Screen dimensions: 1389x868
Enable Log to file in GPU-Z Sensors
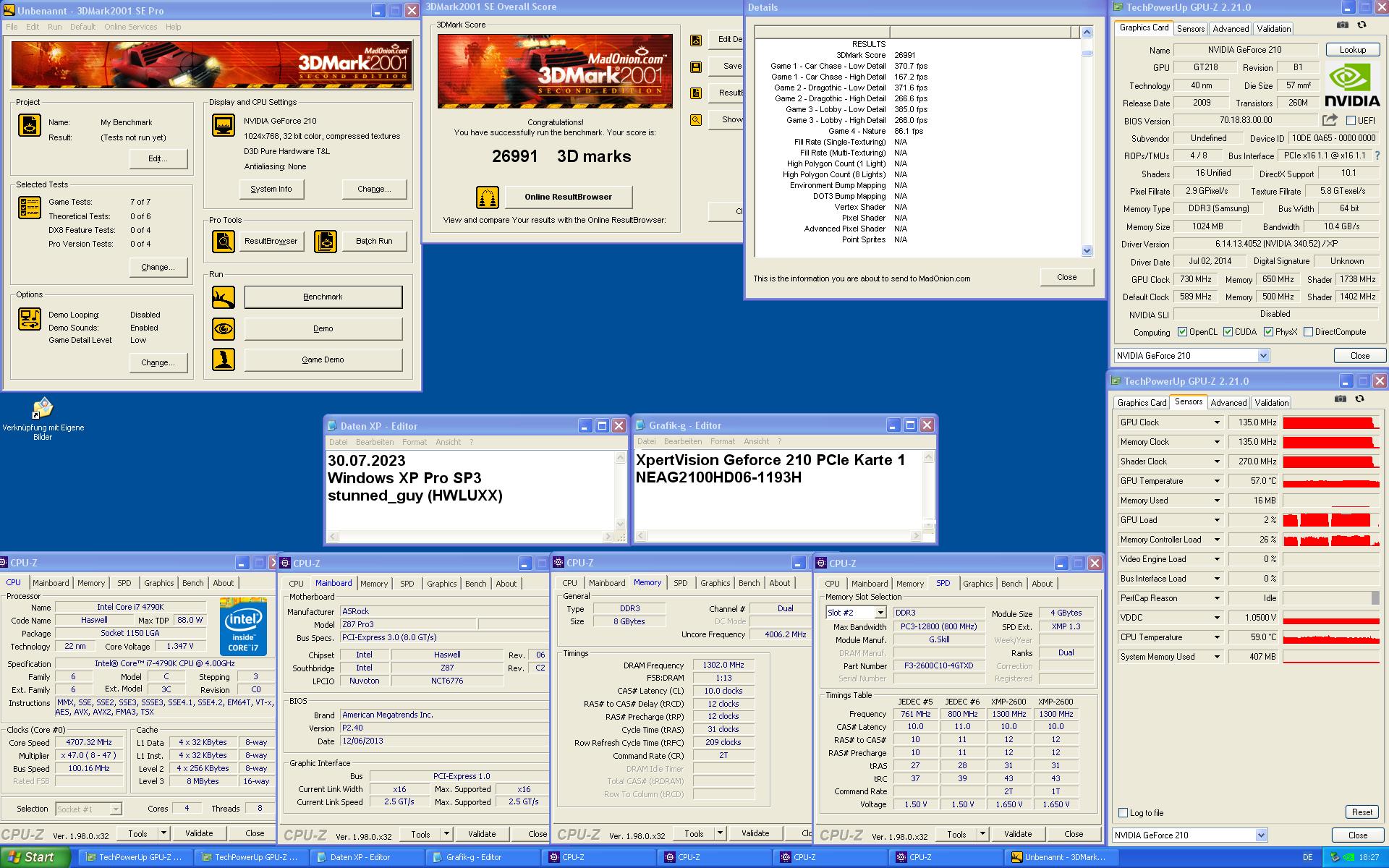[x=1123, y=813]
